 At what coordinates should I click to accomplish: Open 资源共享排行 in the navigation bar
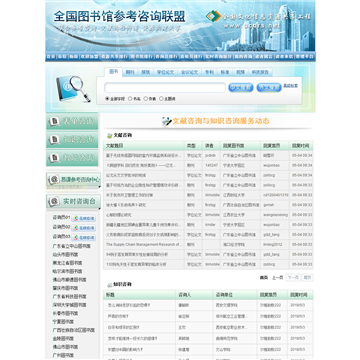click(x=114, y=57)
